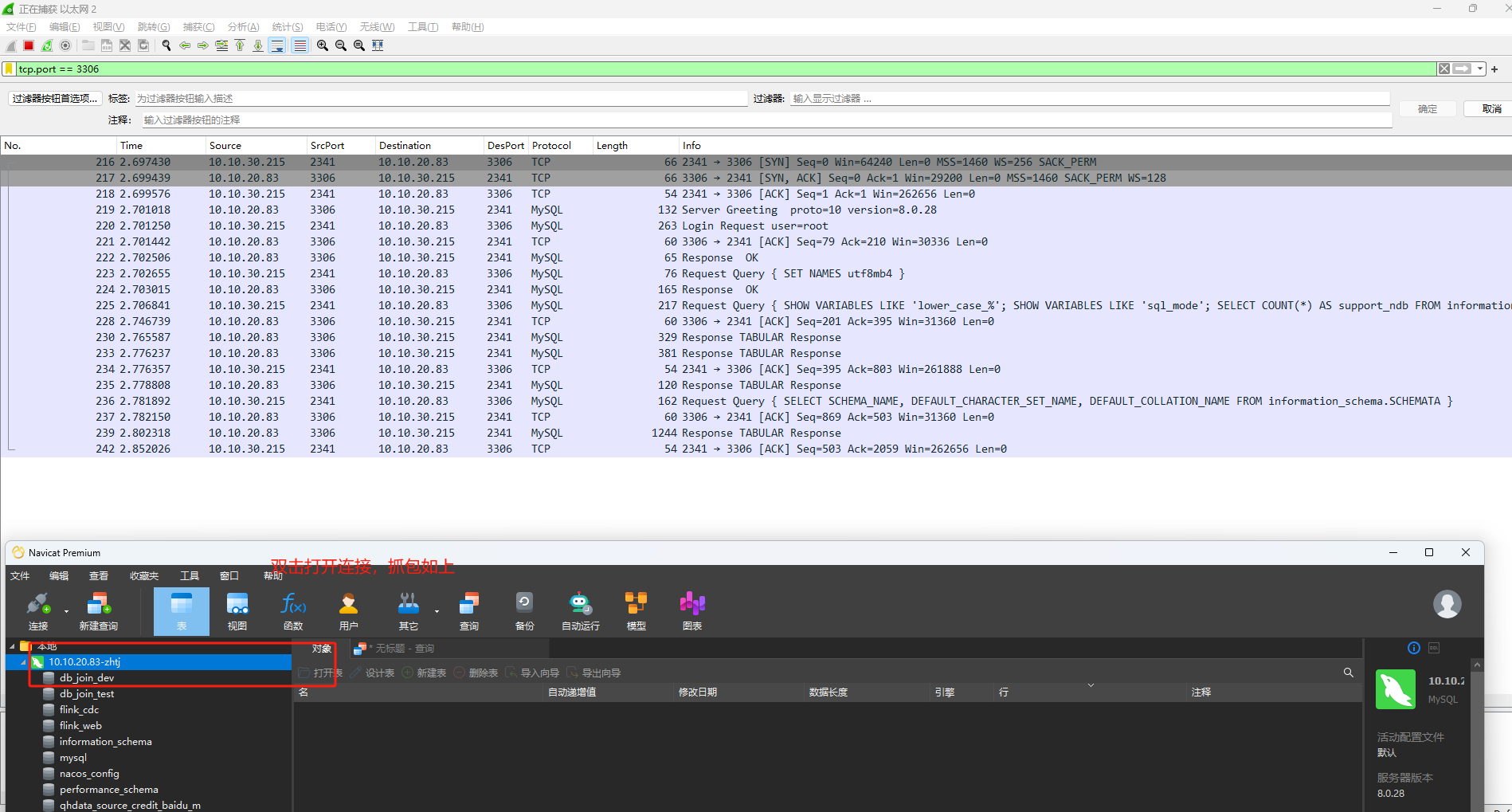Screen dimensions: 1512x812
Task: Zoom in on packet list text
Action: (x=323, y=45)
